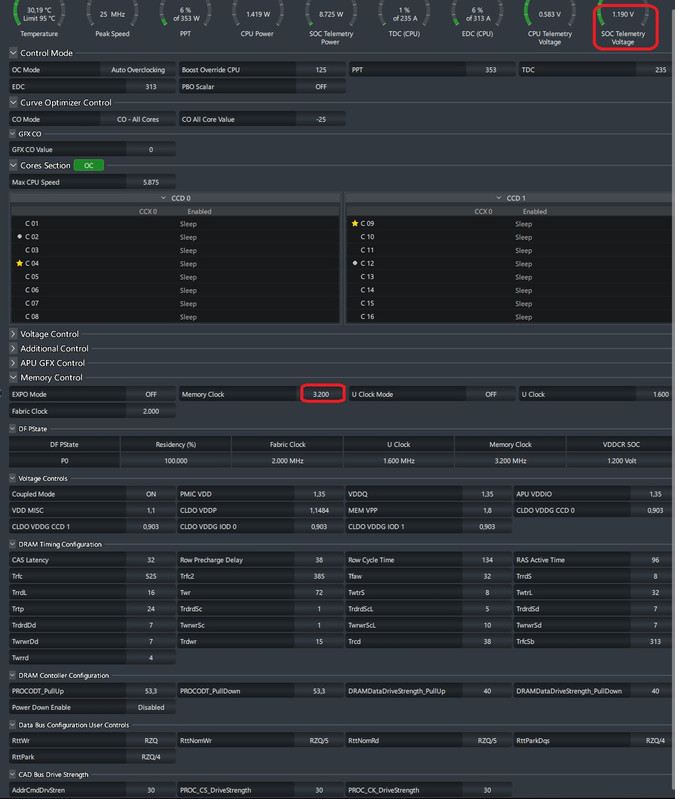Click the CO All Core Value field
675x799 pixels.
coord(320,119)
